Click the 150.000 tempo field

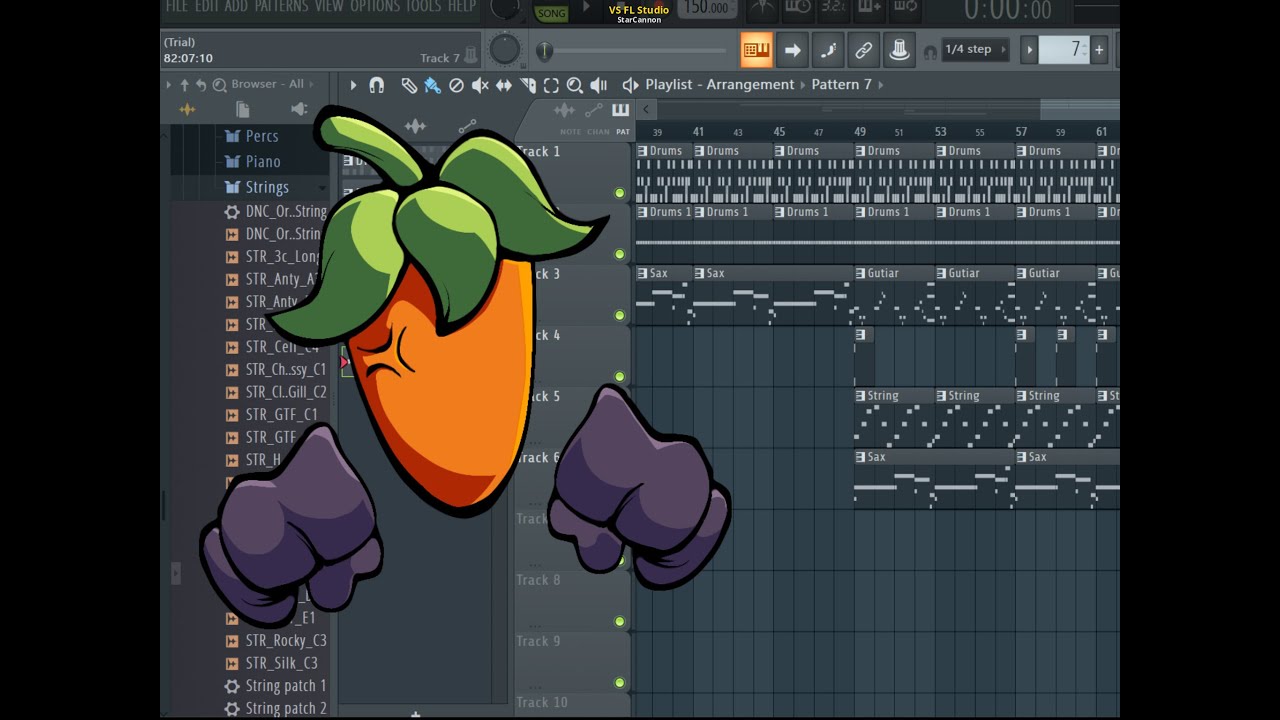tap(707, 8)
